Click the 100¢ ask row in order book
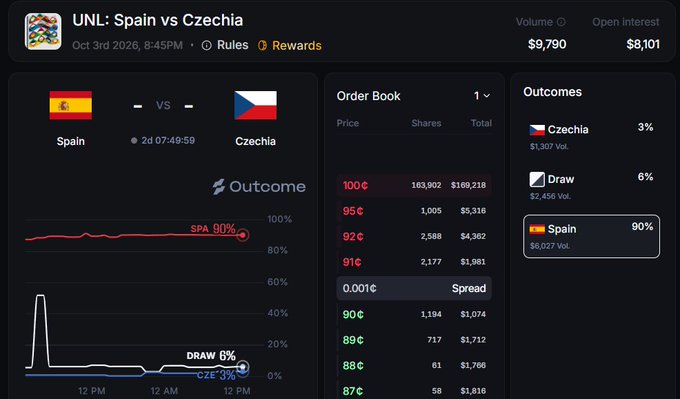This screenshot has width=680, height=399. click(x=414, y=185)
